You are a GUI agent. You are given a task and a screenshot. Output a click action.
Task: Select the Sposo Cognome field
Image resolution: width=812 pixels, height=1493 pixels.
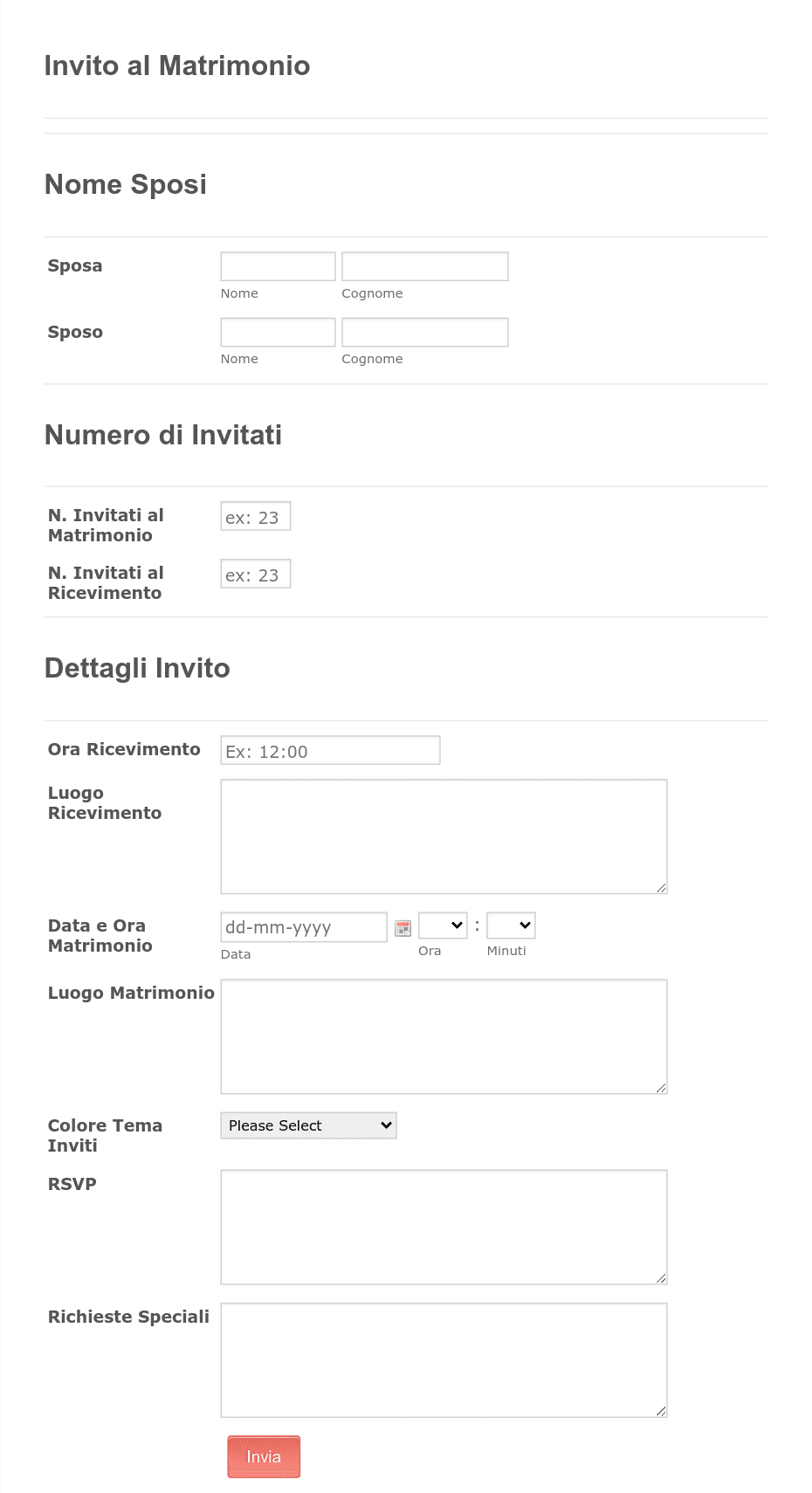tap(424, 332)
